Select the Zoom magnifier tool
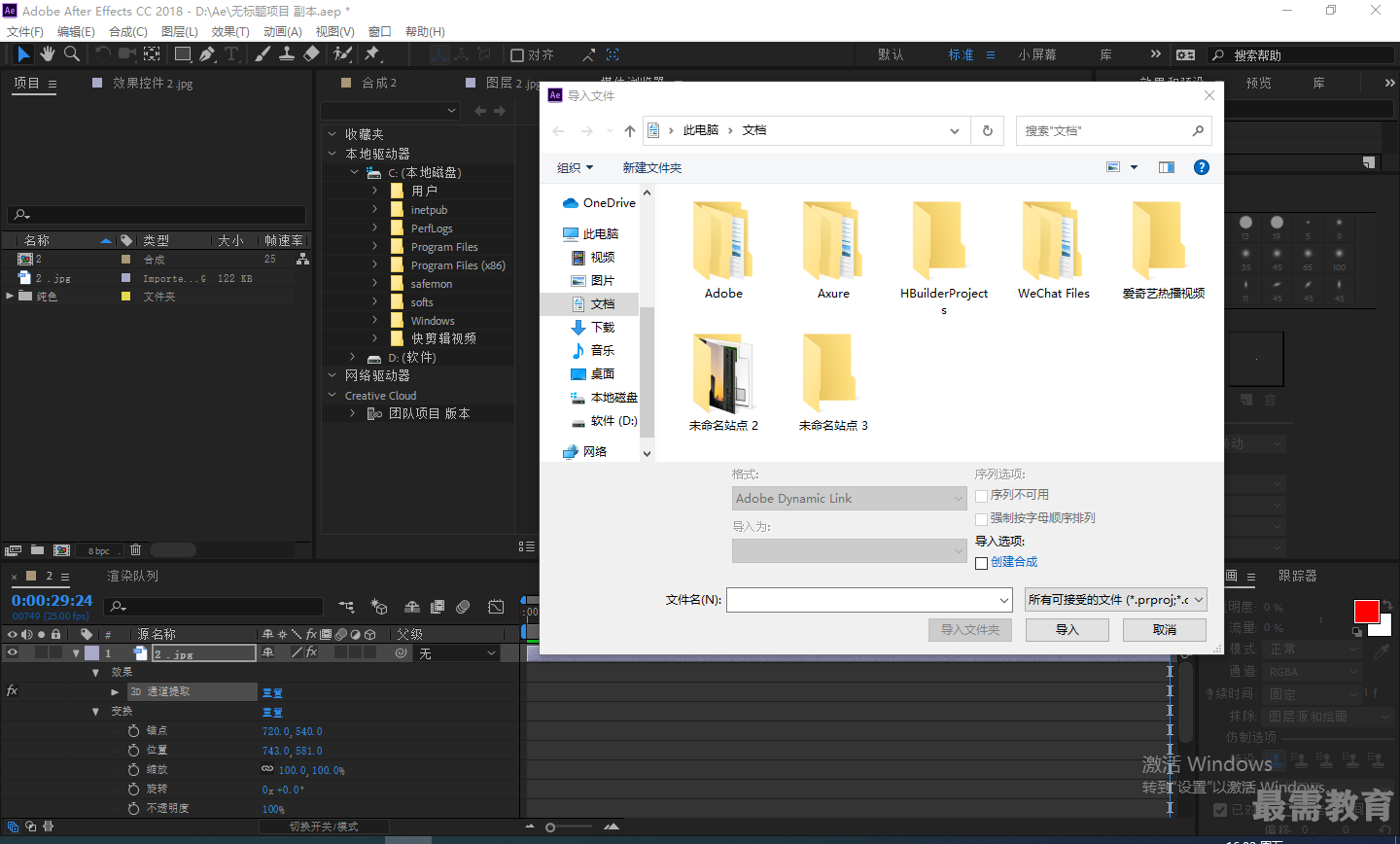The height and width of the screenshot is (844, 1400). point(71,54)
